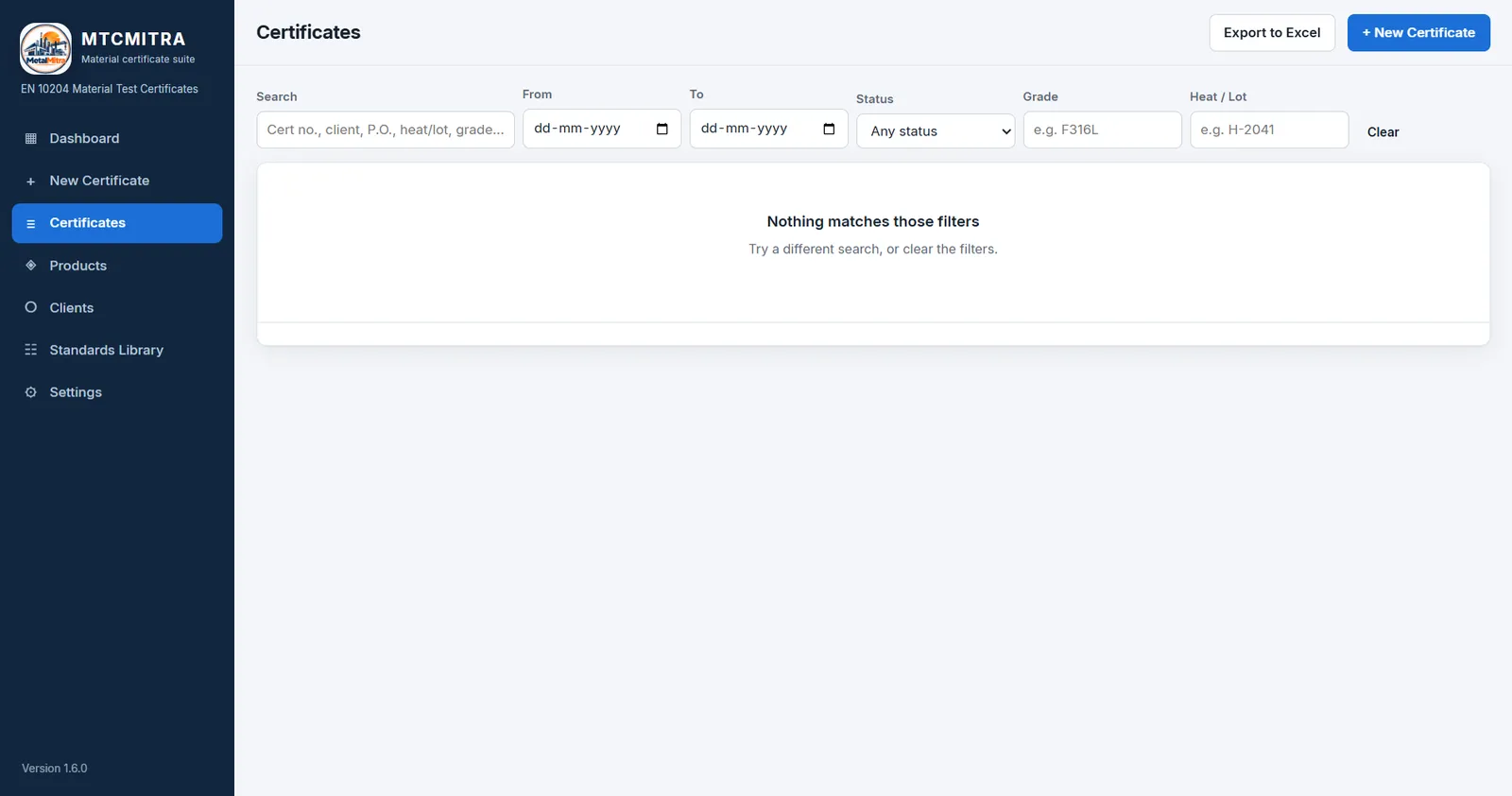Click the New Certificate plus icon in sidebar

(31, 182)
